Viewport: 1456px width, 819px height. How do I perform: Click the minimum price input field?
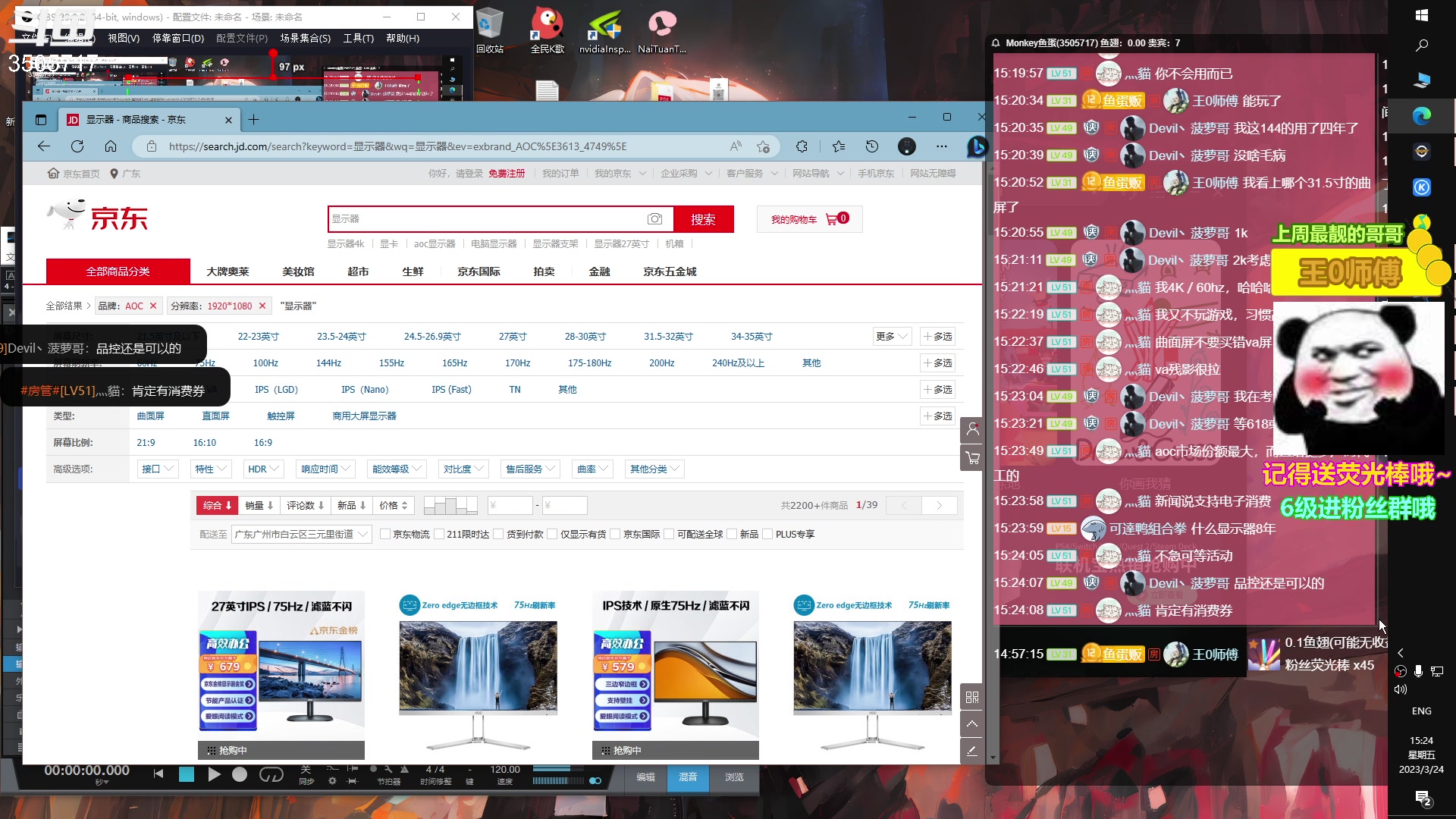pyautogui.click(x=510, y=506)
